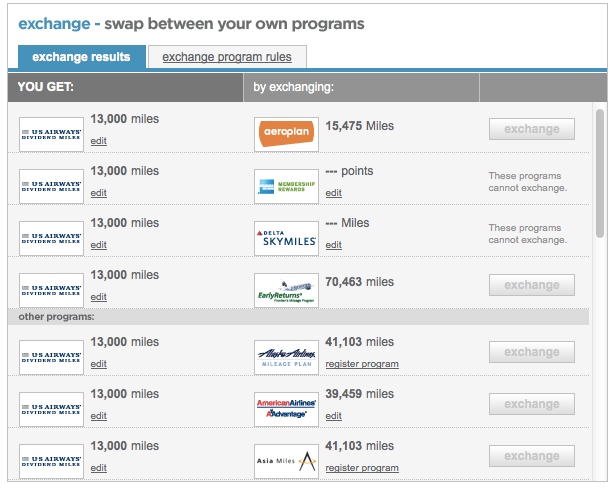Screen dimensions: 613x489
Task: Click the exchange page heading text
Action: (x=191, y=24)
